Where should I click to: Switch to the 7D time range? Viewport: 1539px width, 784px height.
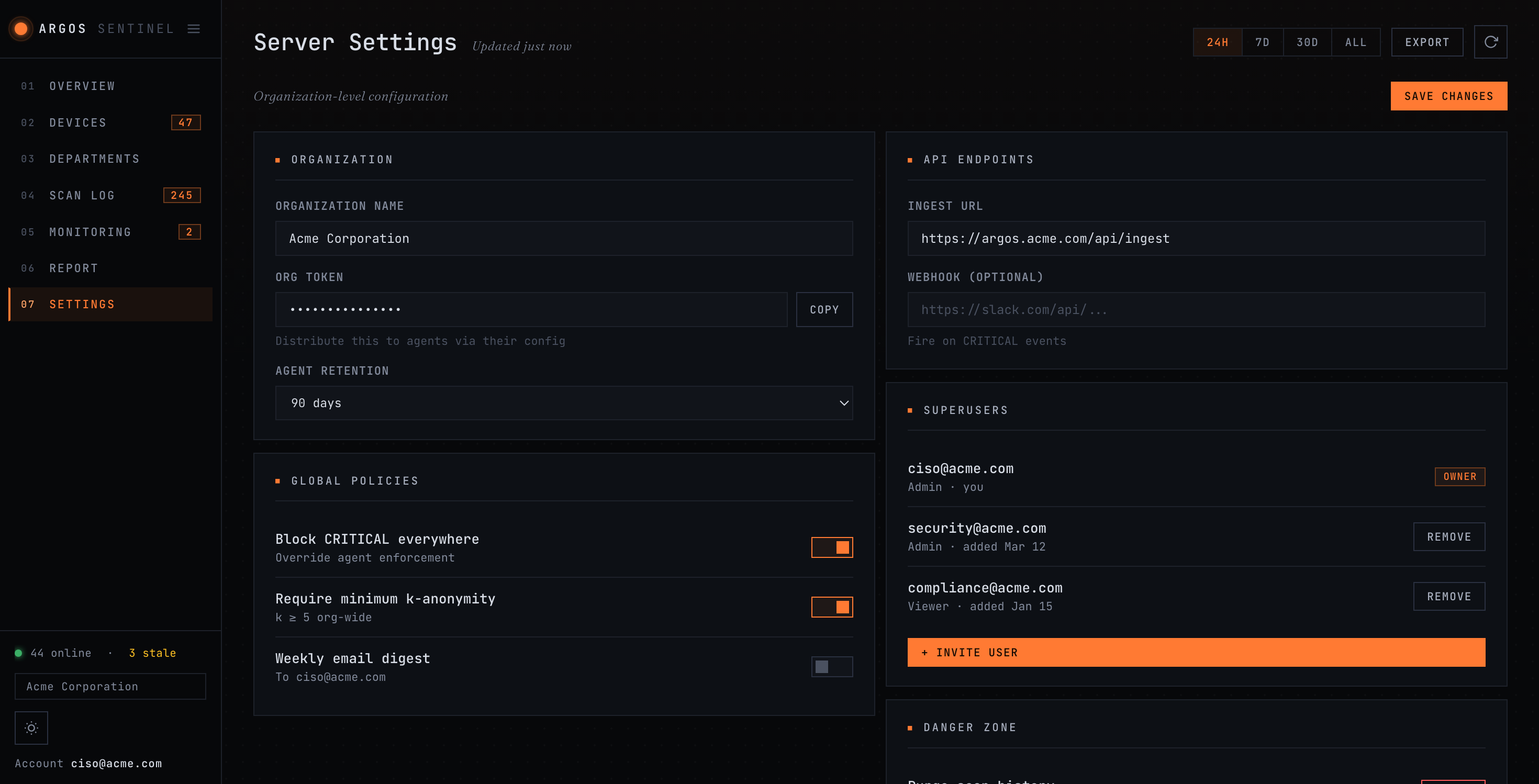(1262, 42)
